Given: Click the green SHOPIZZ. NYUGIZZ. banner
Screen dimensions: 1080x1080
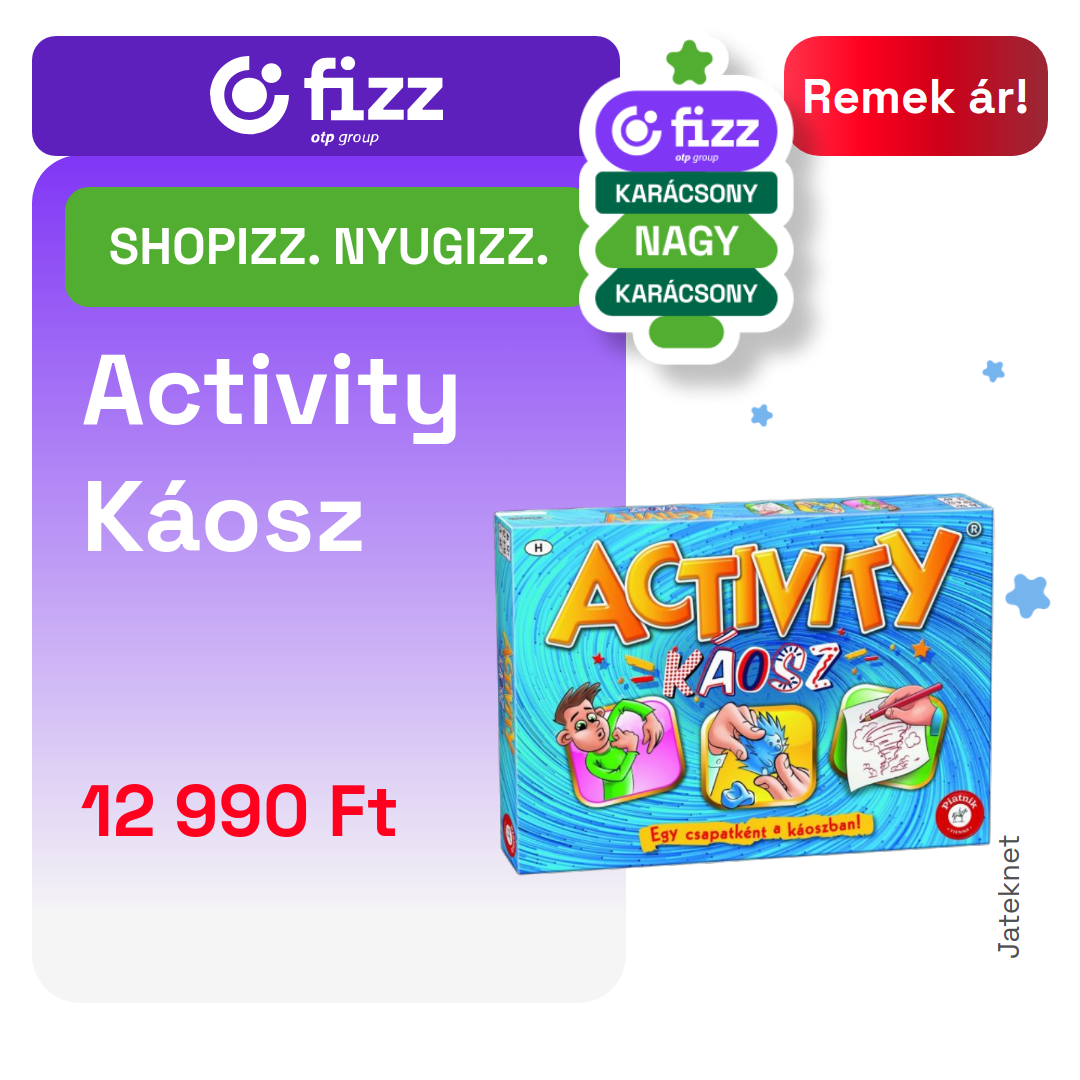Looking at the screenshot, I should 328,247.
